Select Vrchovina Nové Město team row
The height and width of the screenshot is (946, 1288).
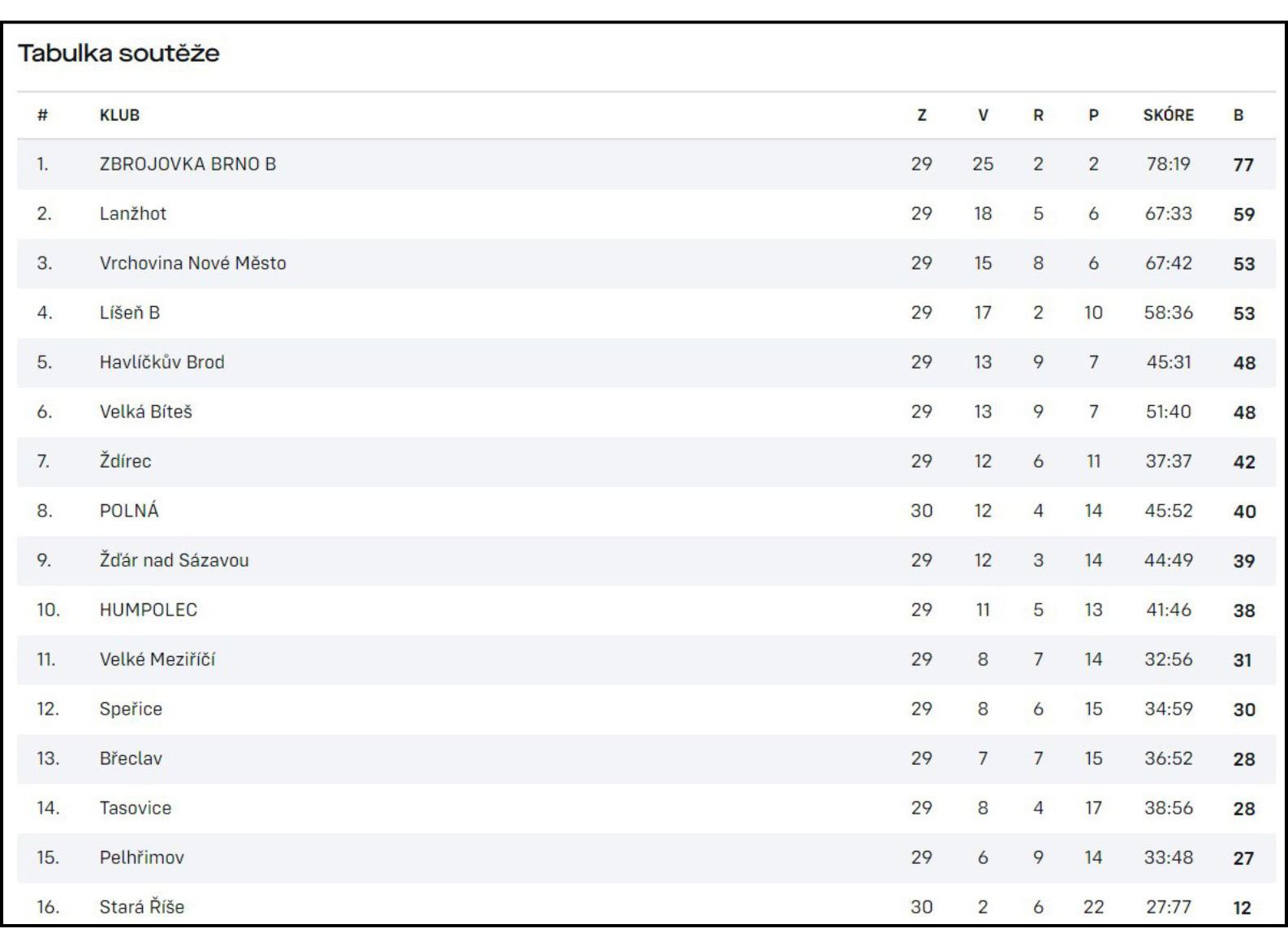[646, 263]
